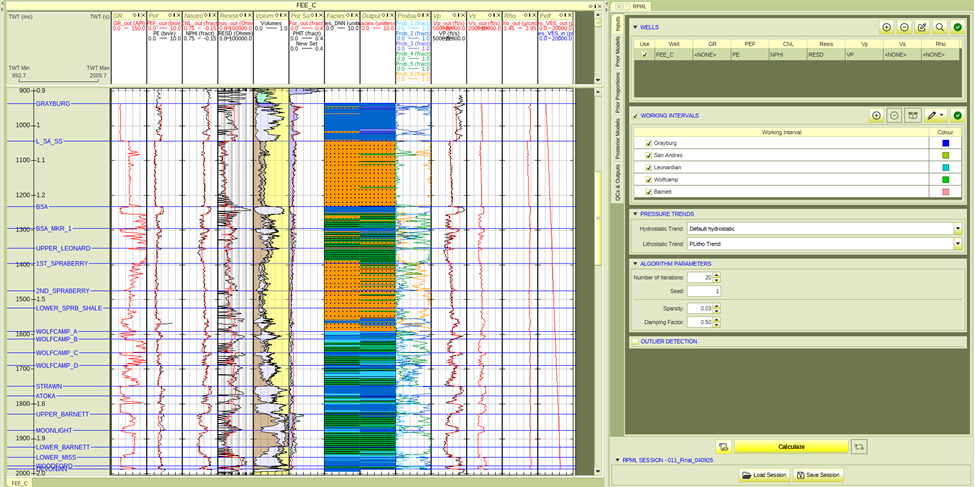Click the magnifier search icon in Wells
The image size is (975, 487).
click(940, 27)
